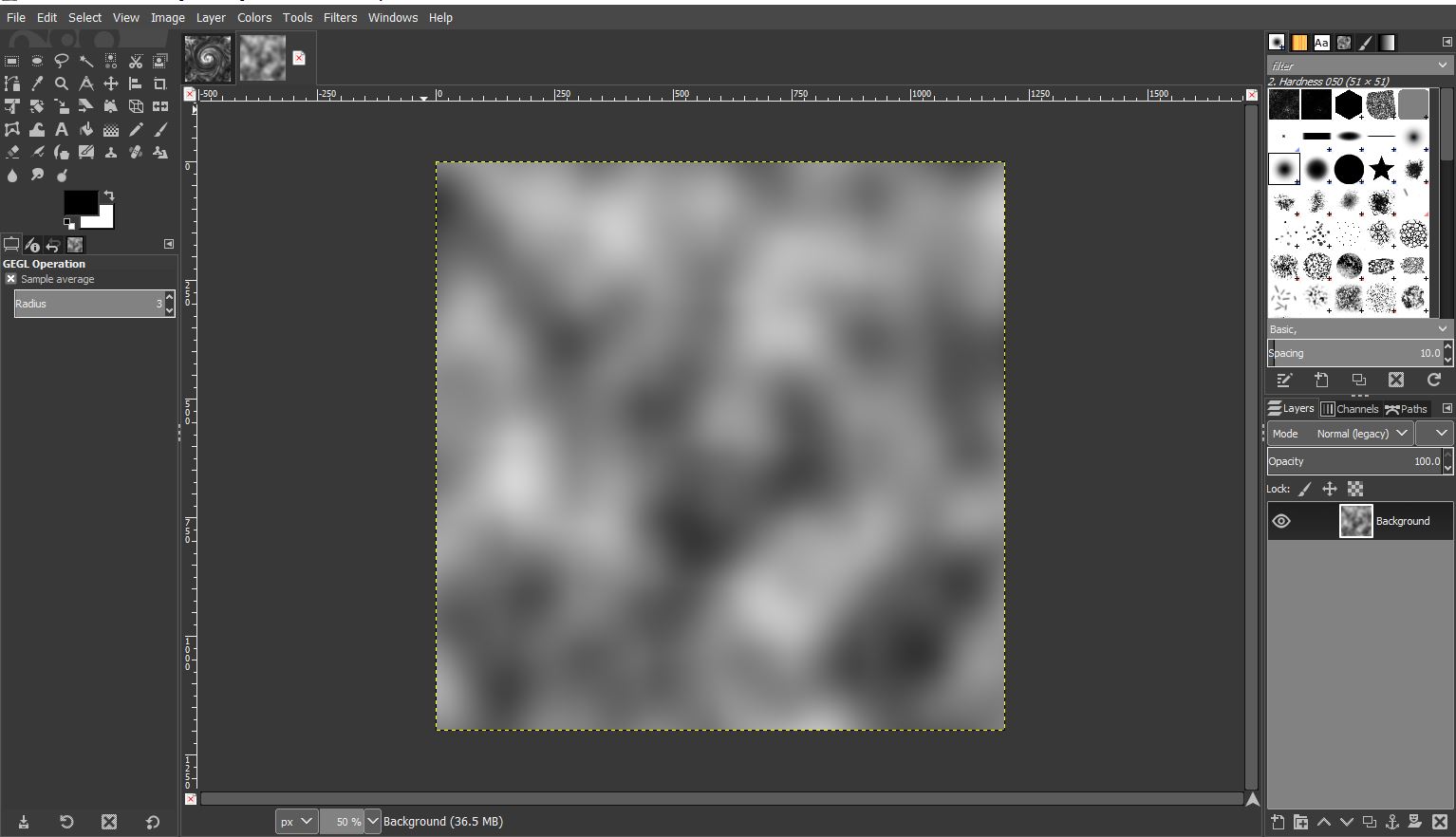
Task: Duplicate the current layer
Action: [x=1369, y=822]
